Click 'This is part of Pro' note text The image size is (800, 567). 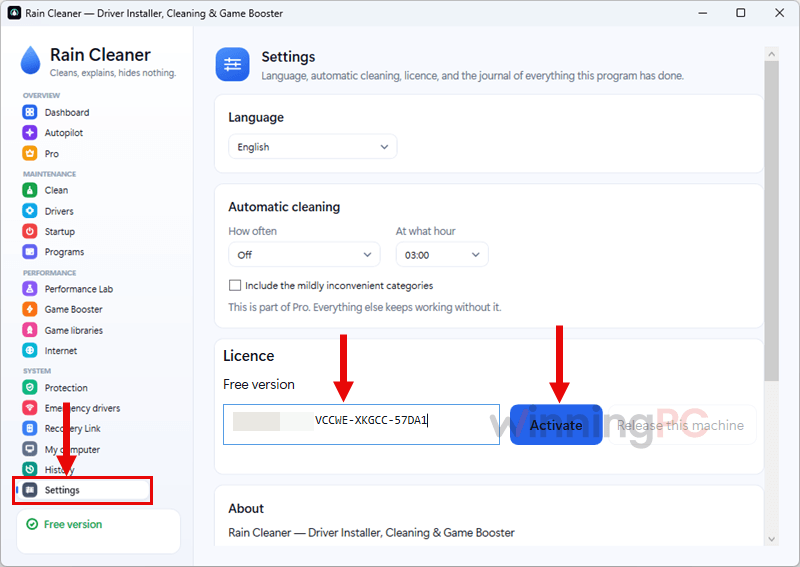click(x=365, y=307)
